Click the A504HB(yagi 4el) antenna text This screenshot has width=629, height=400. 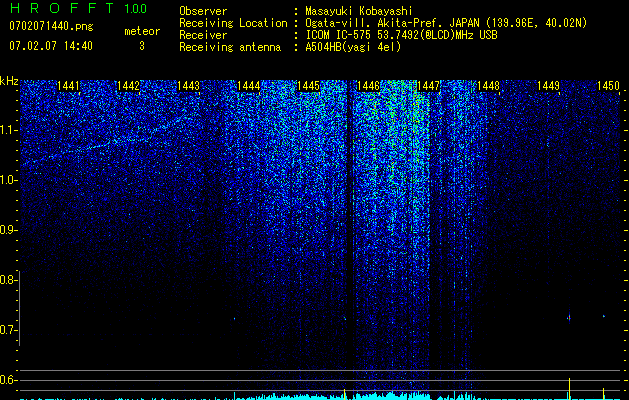(x=353, y=47)
